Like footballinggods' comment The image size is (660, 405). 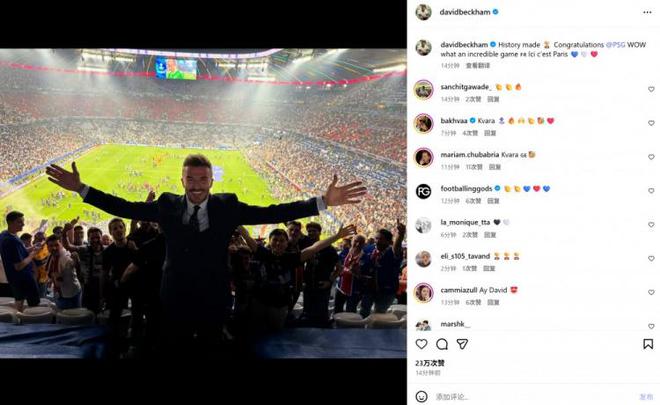(651, 191)
